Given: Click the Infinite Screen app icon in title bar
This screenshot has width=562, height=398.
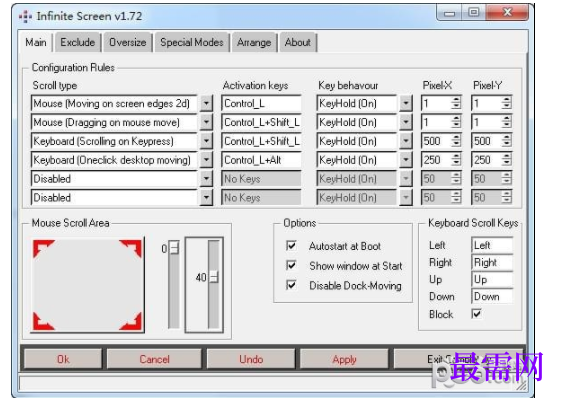Looking at the screenshot, I should click(25, 16).
